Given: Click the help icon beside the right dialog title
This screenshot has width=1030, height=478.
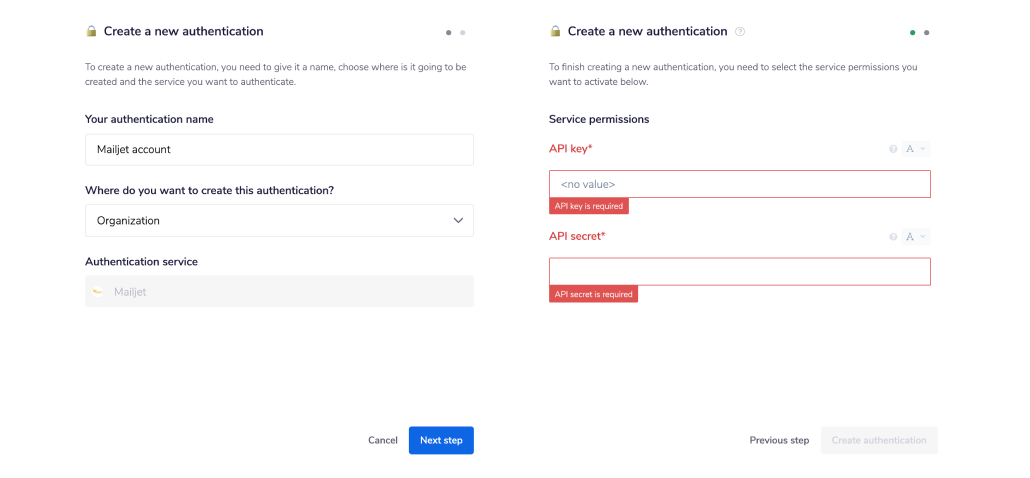Looking at the screenshot, I should pos(740,32).
